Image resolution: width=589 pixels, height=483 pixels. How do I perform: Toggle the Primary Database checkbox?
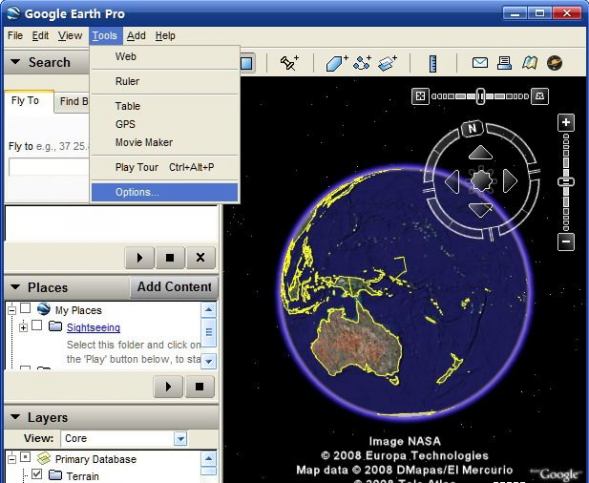pos(25,457)
